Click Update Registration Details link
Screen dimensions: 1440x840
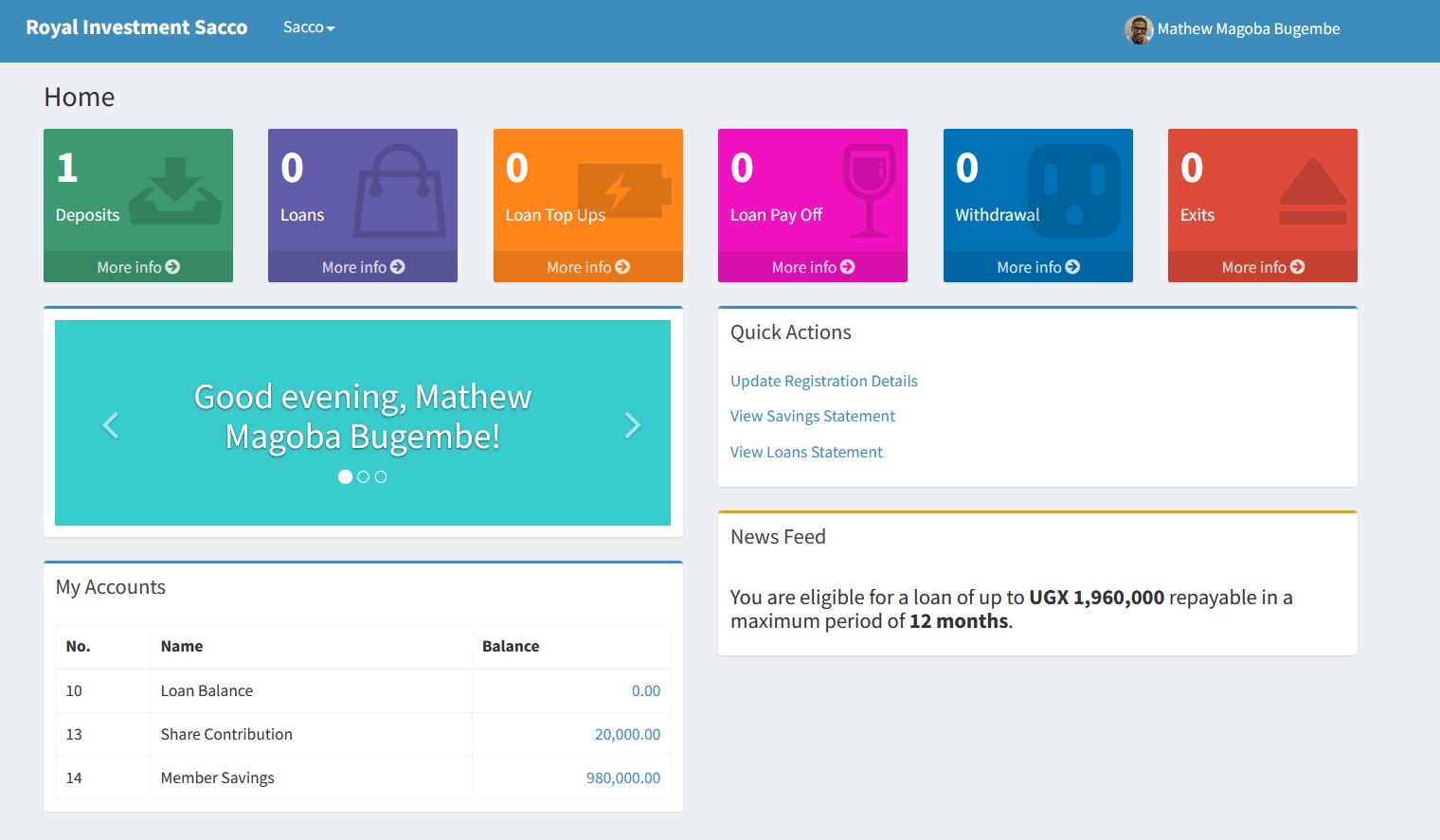[x=823, y=381]
